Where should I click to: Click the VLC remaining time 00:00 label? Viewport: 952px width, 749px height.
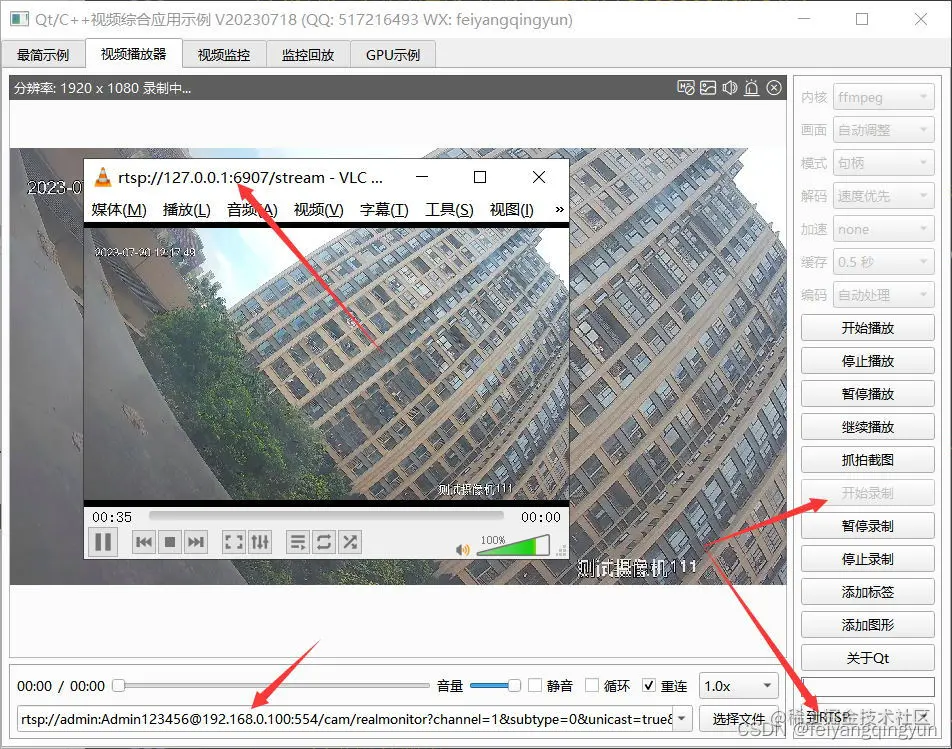[540, 517]
